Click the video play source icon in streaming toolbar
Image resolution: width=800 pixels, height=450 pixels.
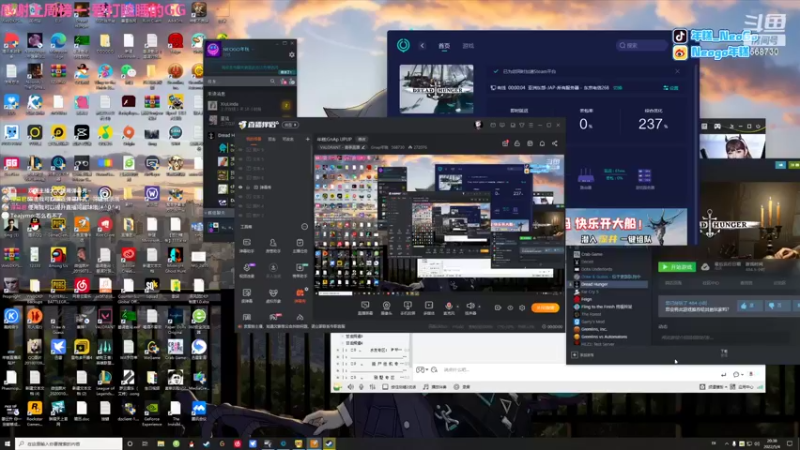click(429, 305)
